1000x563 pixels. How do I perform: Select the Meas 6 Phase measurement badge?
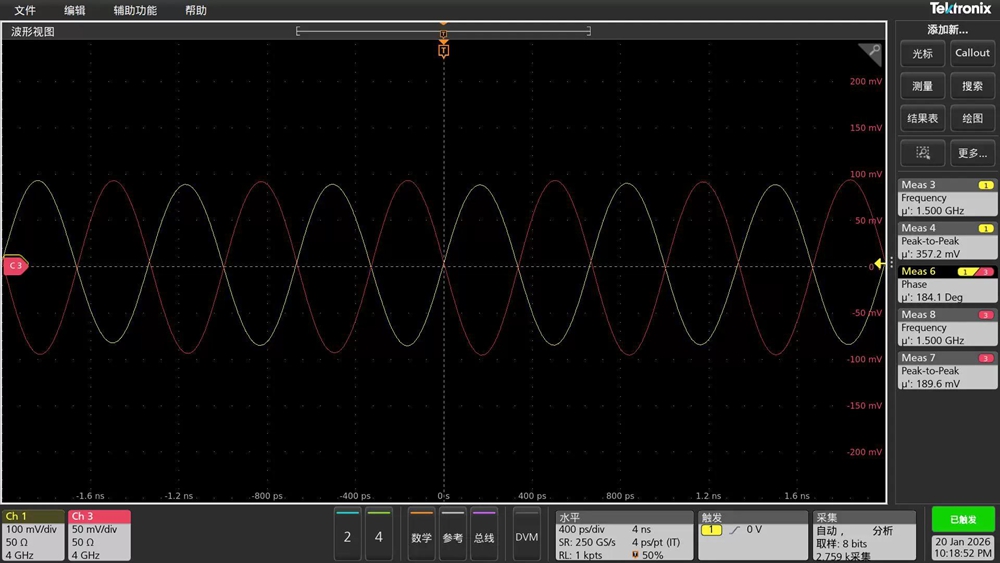tap(946, 284)
